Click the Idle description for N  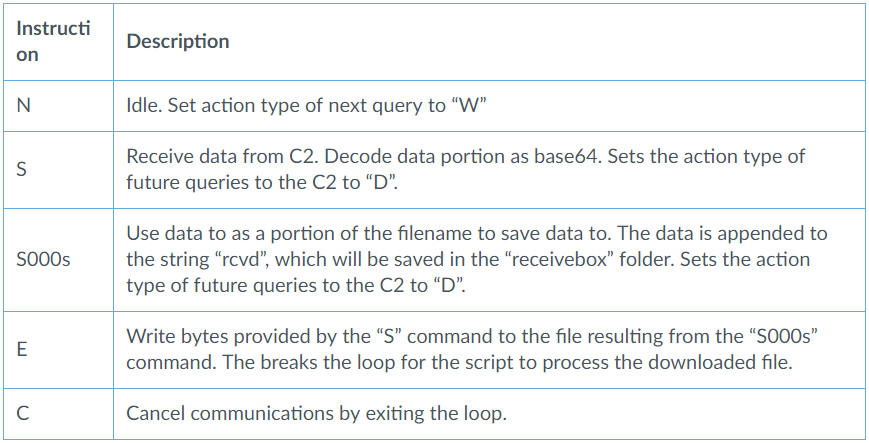[306, 105]
